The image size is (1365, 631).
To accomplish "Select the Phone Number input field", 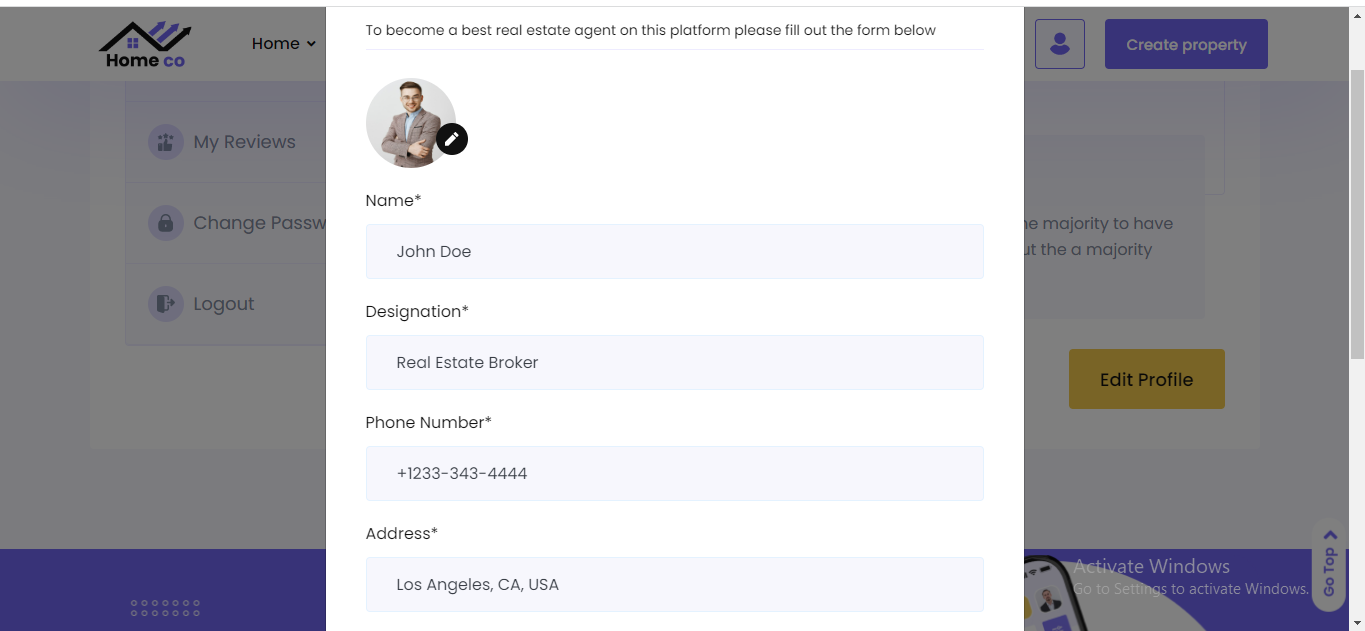I will click(x=674, y=474).
